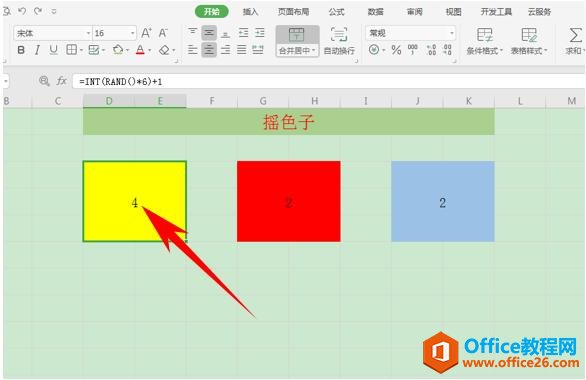
Task: Click the fill color bucket icon
Action: (118, 49)
